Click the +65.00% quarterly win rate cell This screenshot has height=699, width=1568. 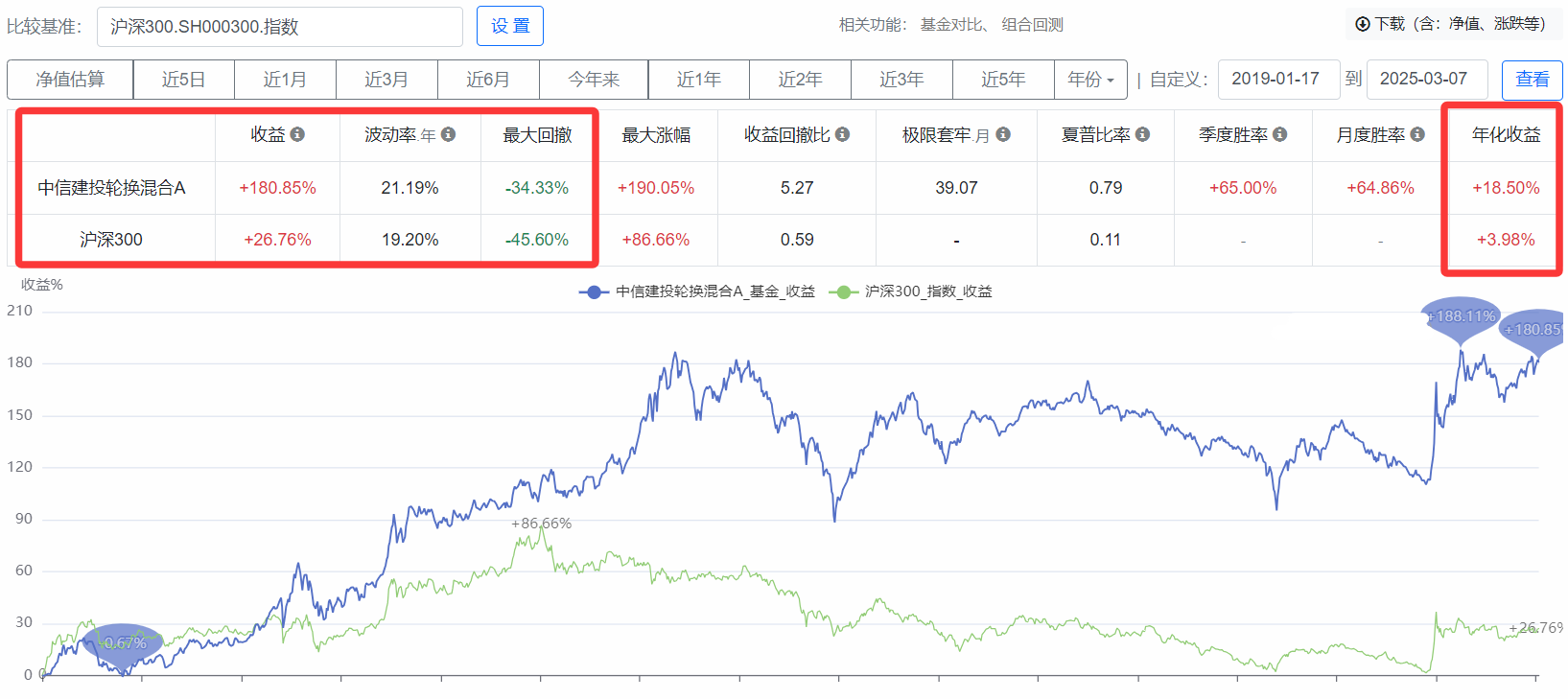click(1243, 188)
